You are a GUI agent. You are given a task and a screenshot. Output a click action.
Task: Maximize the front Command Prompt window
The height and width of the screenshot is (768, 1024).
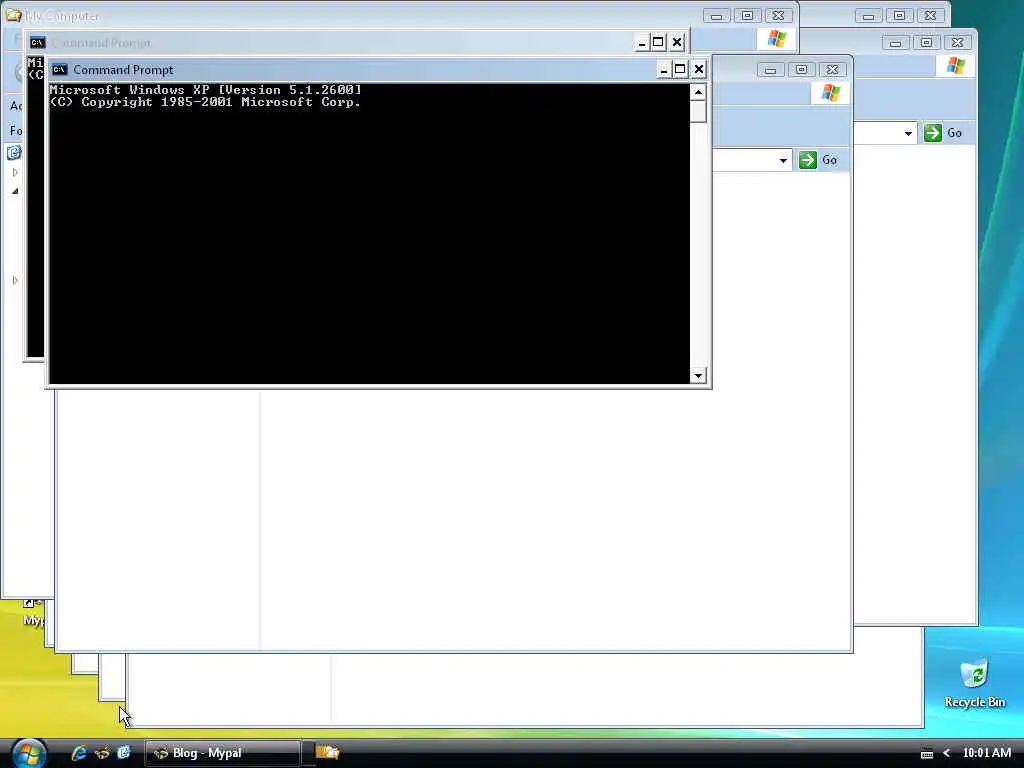tap(680, 69)
